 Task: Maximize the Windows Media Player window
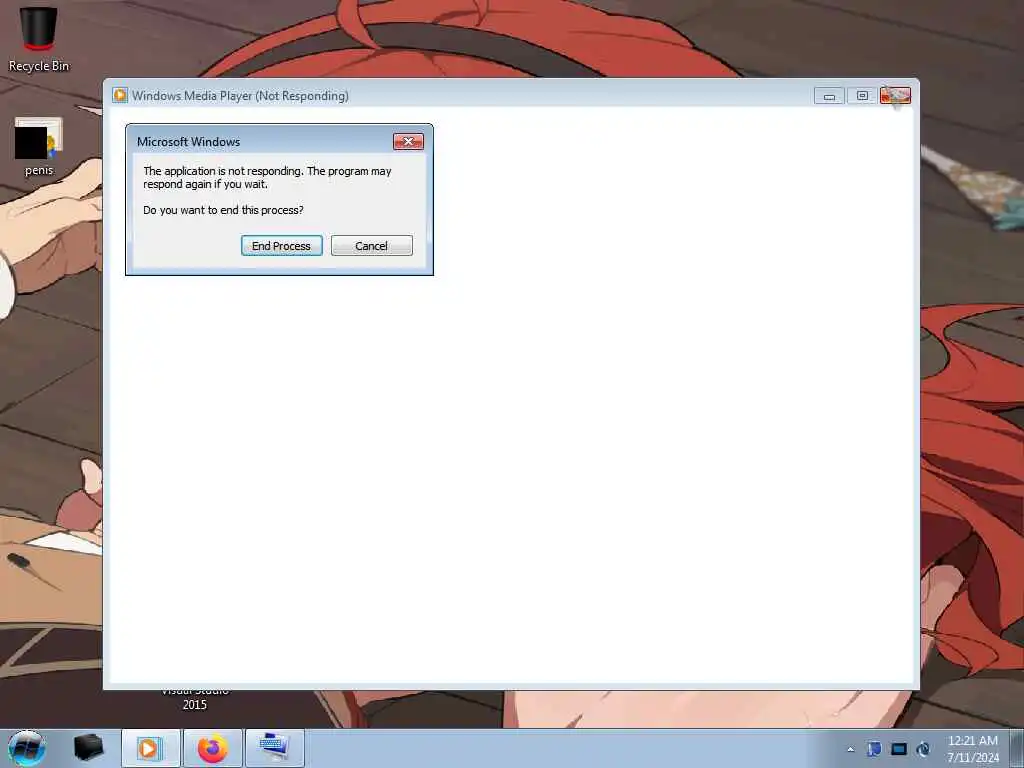click(862, 96)
